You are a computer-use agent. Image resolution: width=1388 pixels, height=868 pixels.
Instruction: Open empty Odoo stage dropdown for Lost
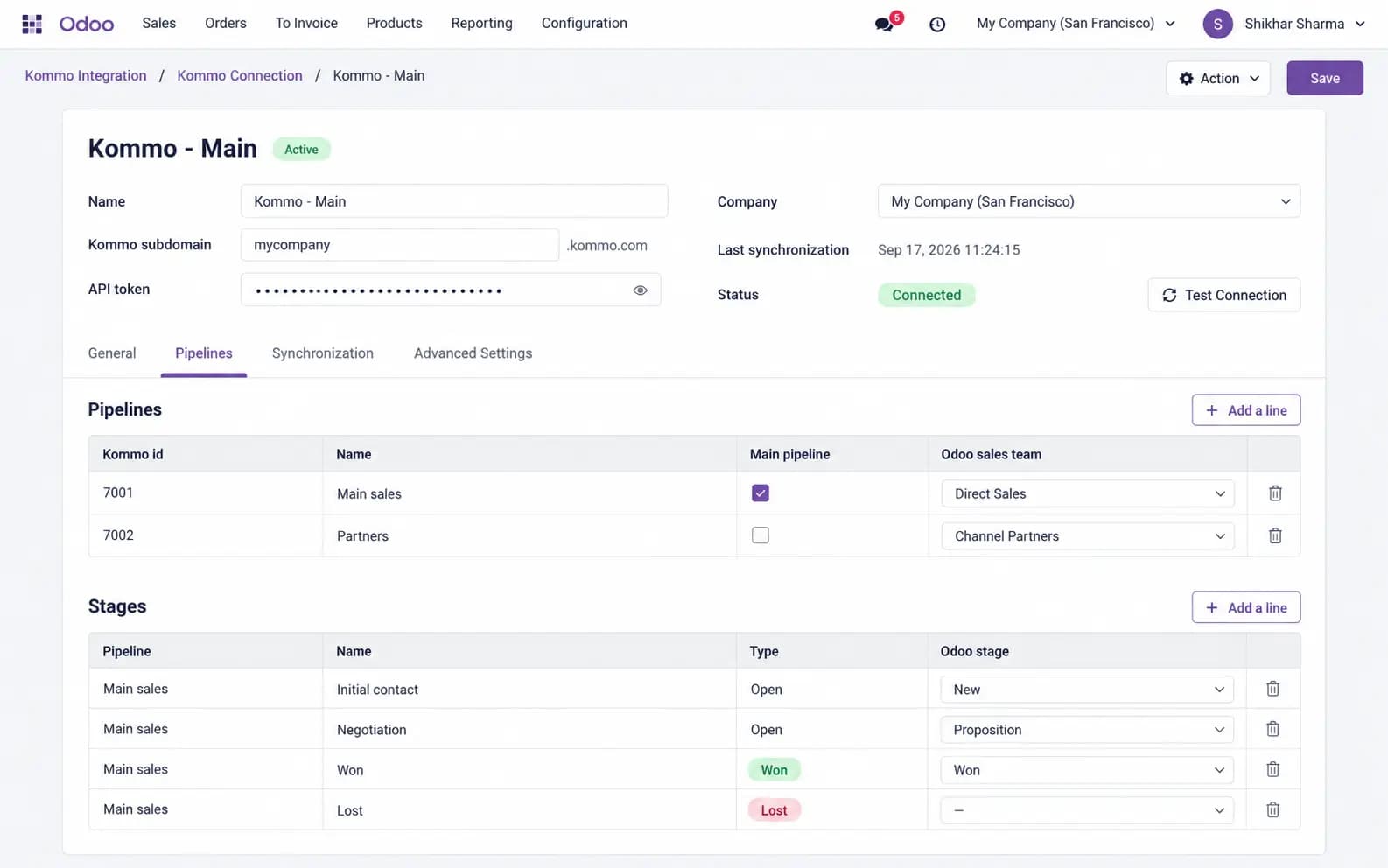point(1087,809)
